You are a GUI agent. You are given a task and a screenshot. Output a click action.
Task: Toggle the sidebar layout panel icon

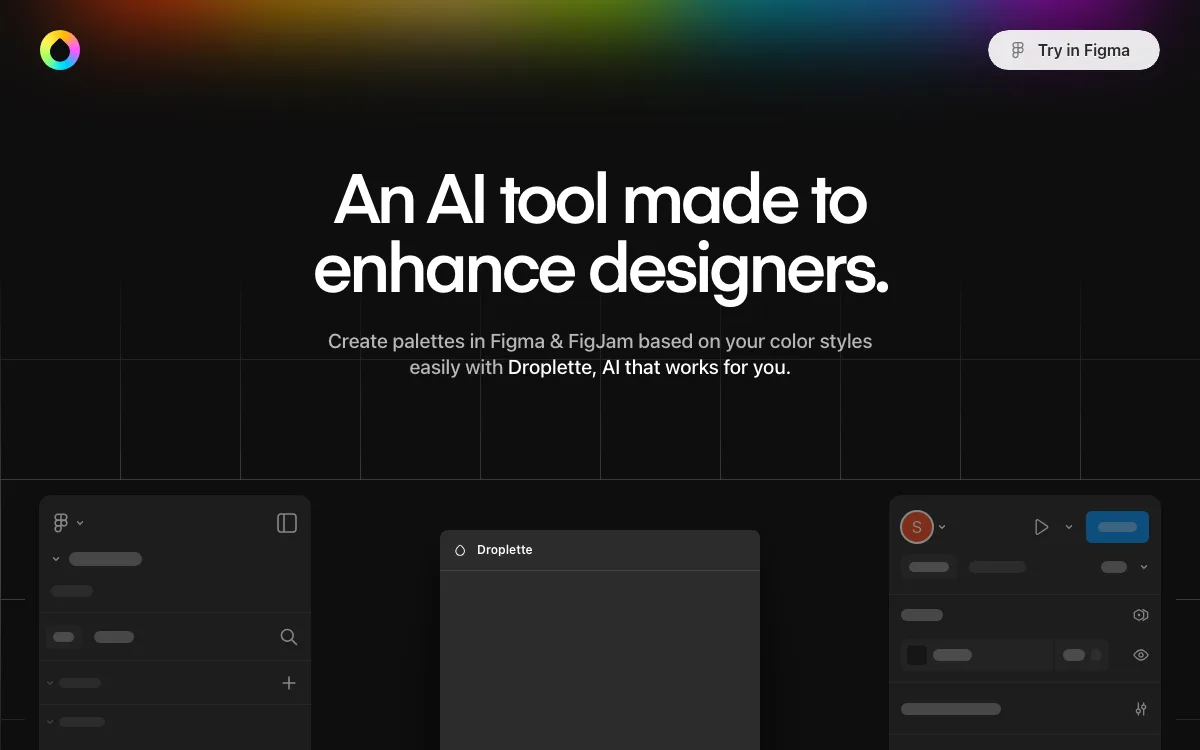(x=287, y=523)
